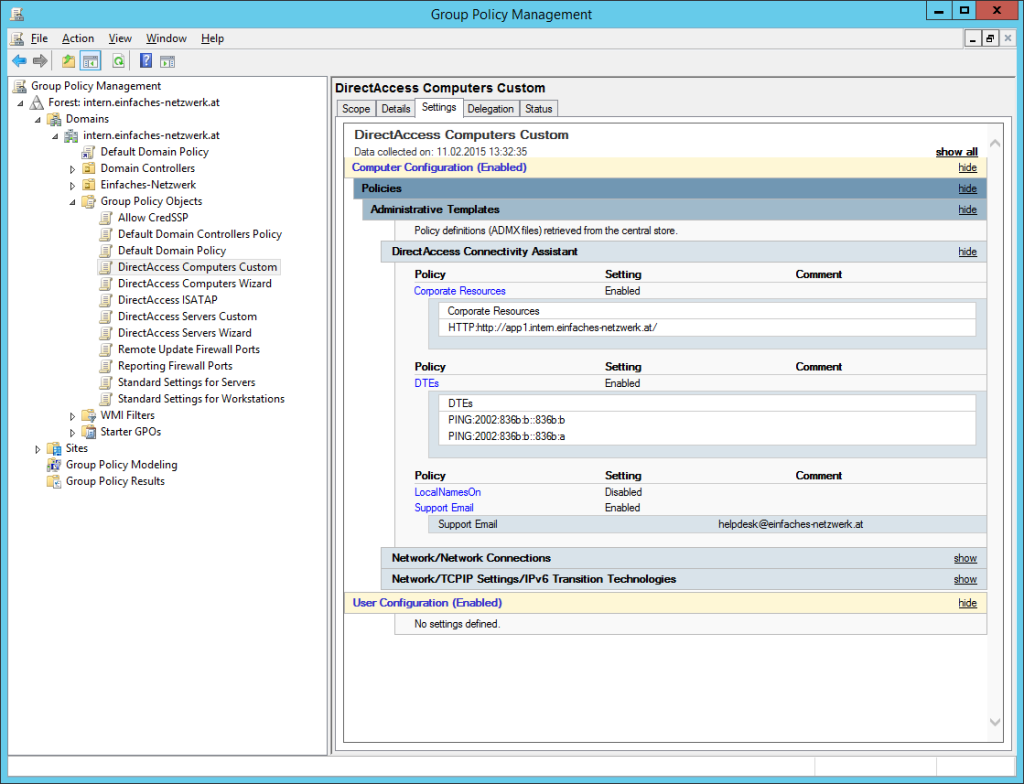Click the rightmost toolbar icon after Help
The width and height of the screenshot is (1024, 784).
pos(168,61)
